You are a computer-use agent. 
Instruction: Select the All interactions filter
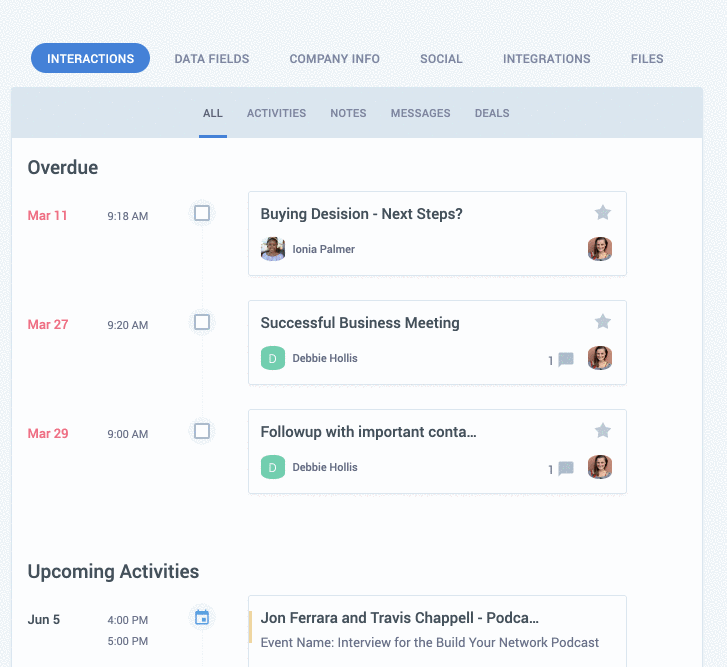[x=213, y=113]
